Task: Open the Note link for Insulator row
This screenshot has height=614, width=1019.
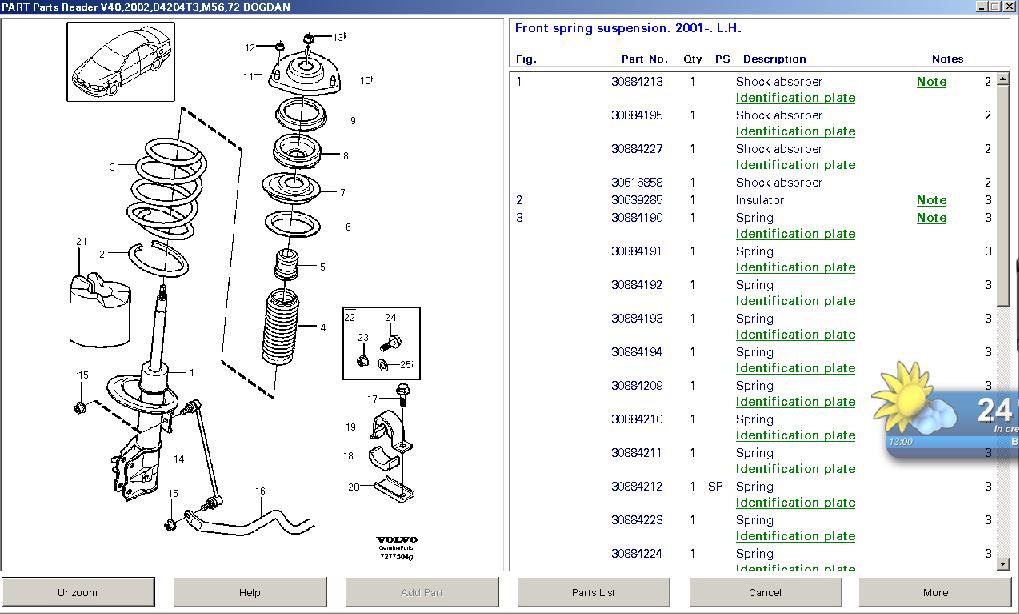Action: point(931,200)
